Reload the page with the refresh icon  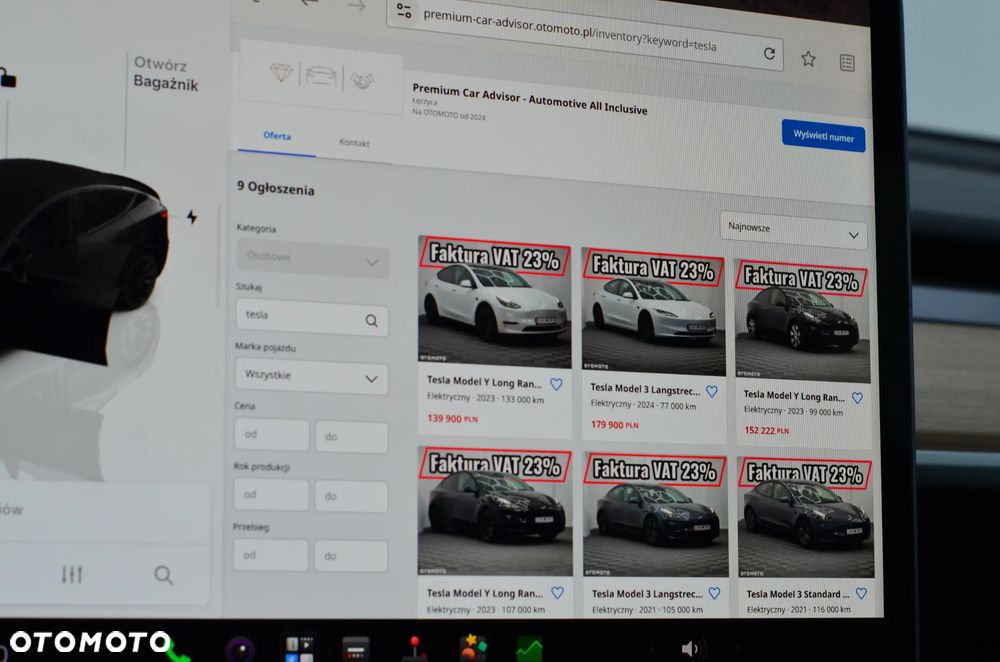(x=769, y=54)
